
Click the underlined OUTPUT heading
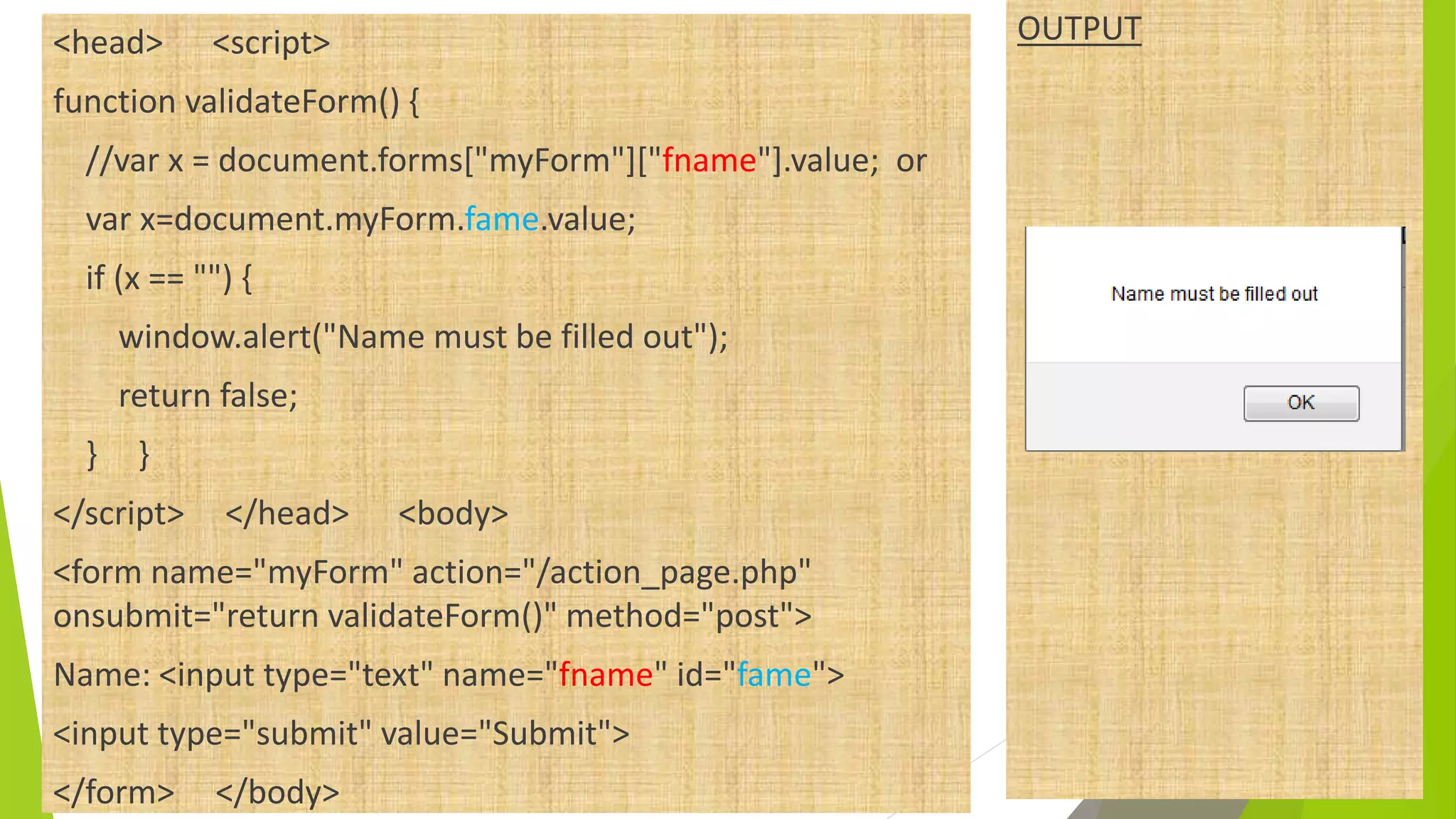tap(1079, 29)
